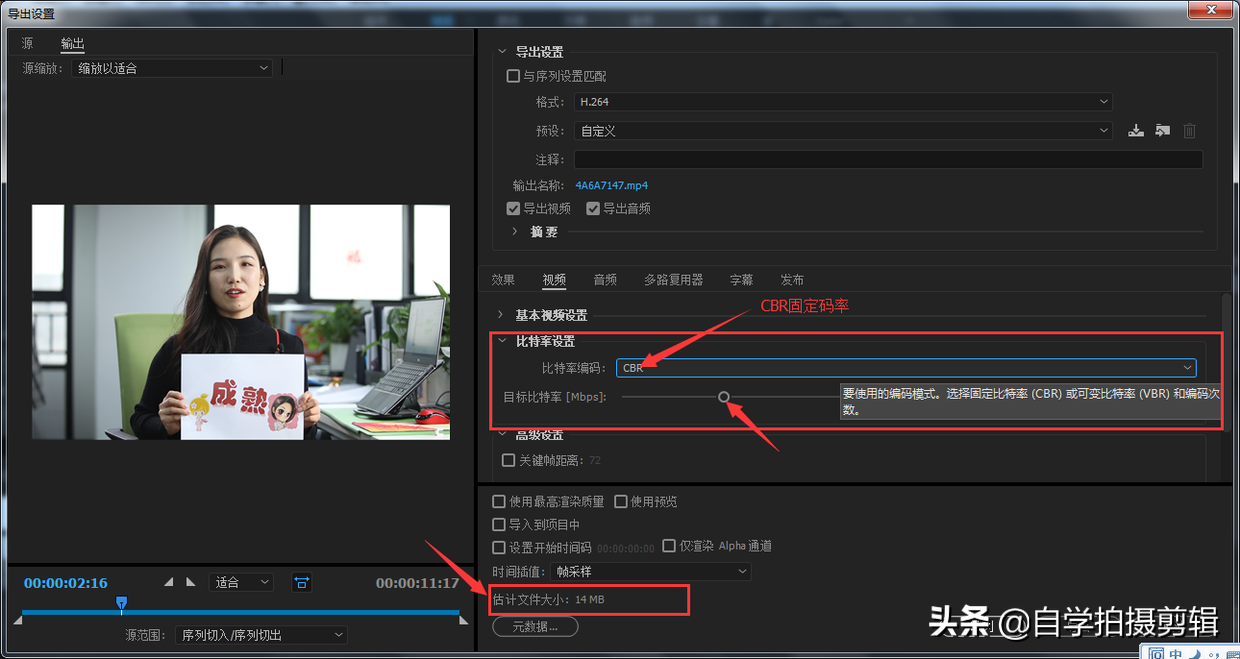Screen dimensions: 1240x659
Task: Delete the custom preset with trash icon
Action: tap(1188, 130)
